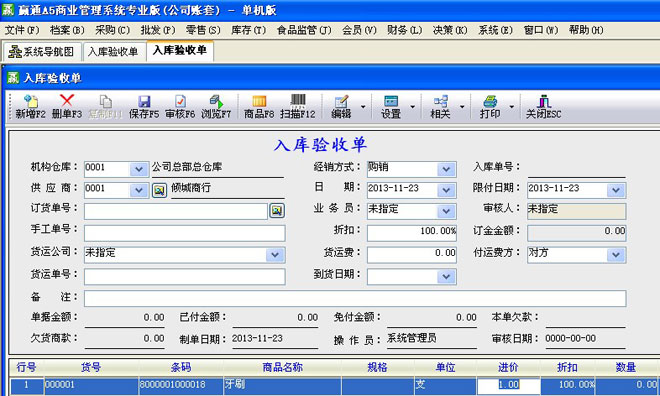The image size is (660, 396).
Task: Click the 商品F8 goods icon
Action: [259, 106]
